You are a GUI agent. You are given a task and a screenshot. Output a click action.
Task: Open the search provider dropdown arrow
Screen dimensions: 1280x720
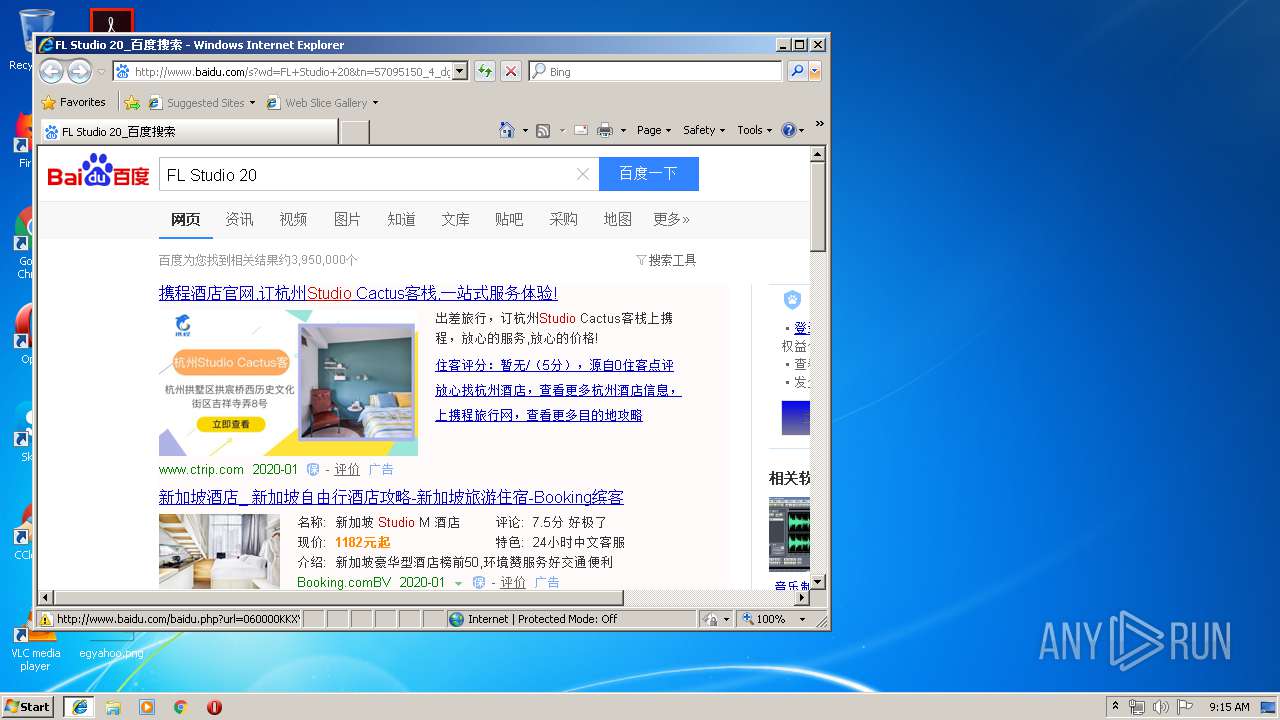[815, 71]
